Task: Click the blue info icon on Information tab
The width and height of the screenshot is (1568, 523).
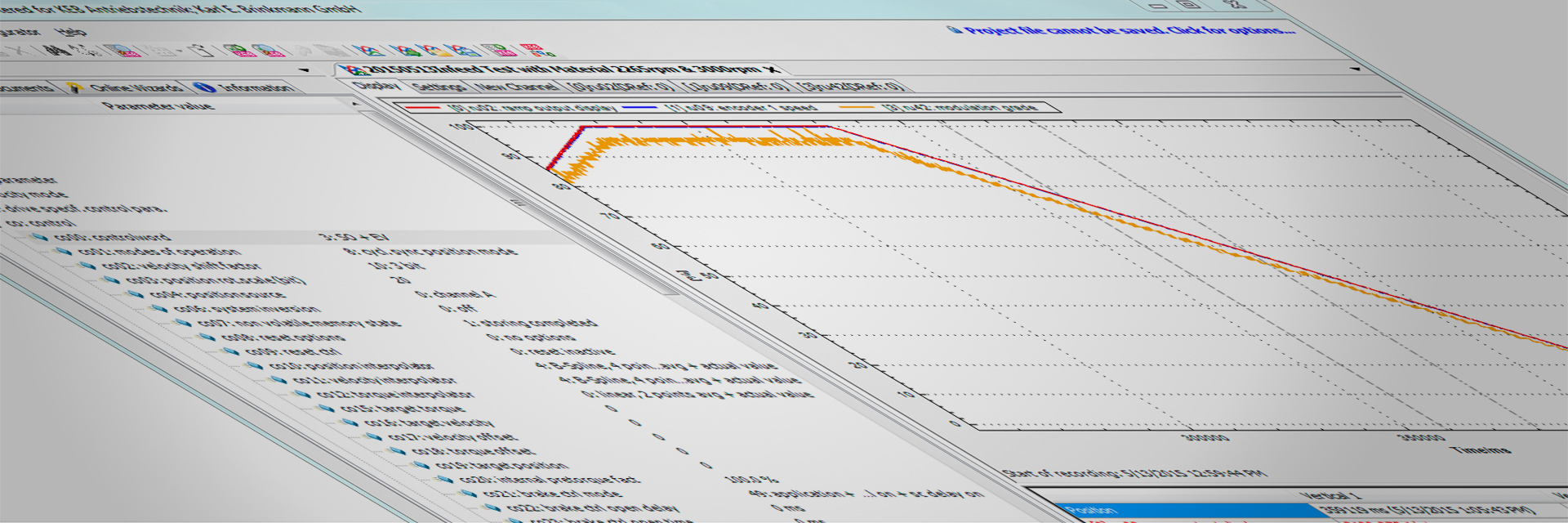Action: [x=204, y=87]
